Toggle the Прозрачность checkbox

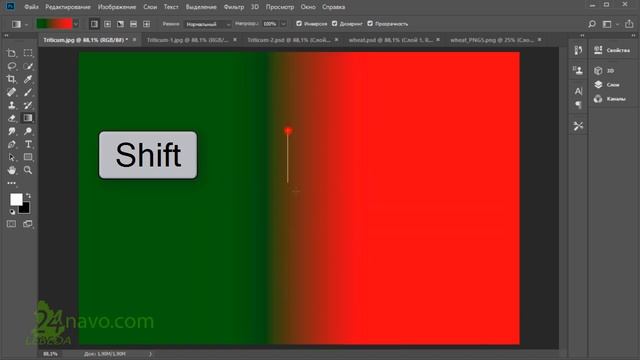(x=370, y=24)
